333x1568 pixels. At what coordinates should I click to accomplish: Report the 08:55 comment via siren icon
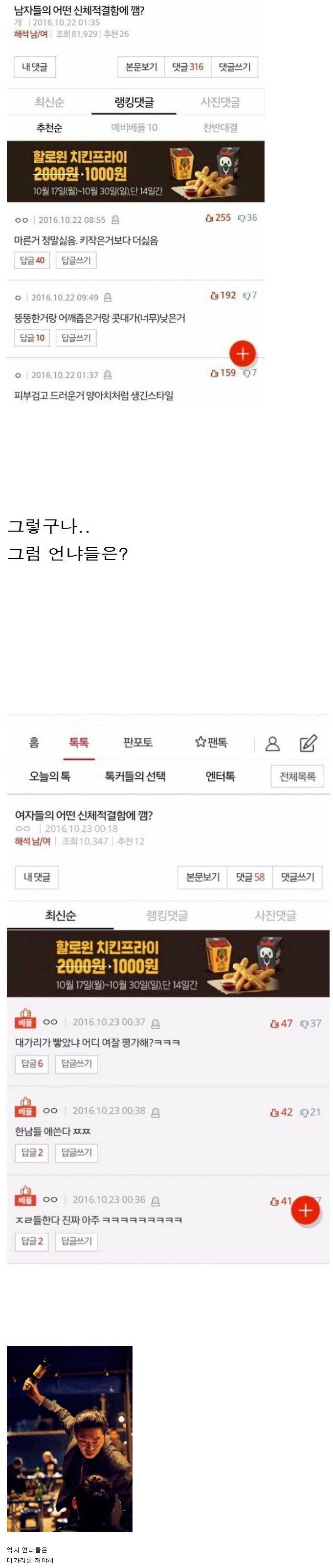115,220
